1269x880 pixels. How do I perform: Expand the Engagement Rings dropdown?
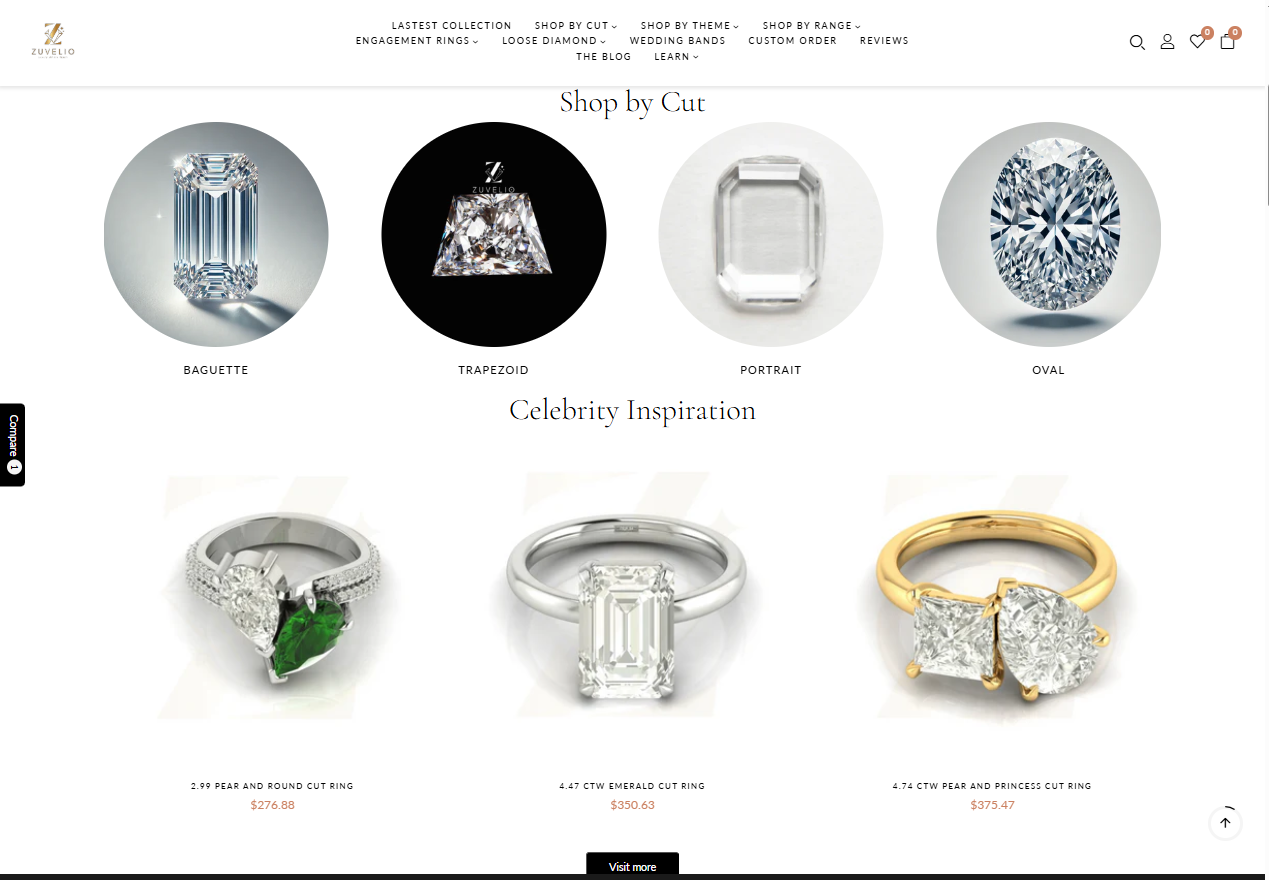[x=417, y=41]
